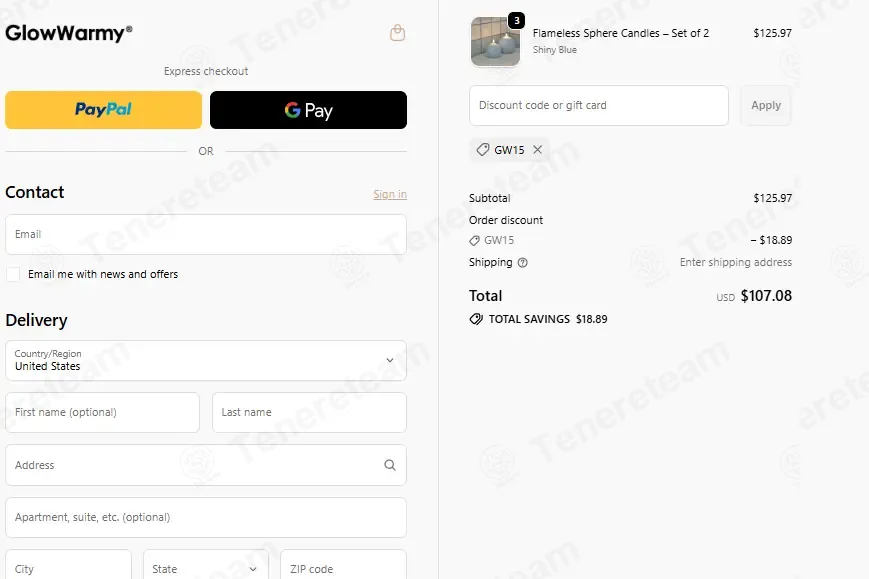Screen dimensions: 869x579
Task: Pay with Google Pay express checkout
Action: coord(308,110)
